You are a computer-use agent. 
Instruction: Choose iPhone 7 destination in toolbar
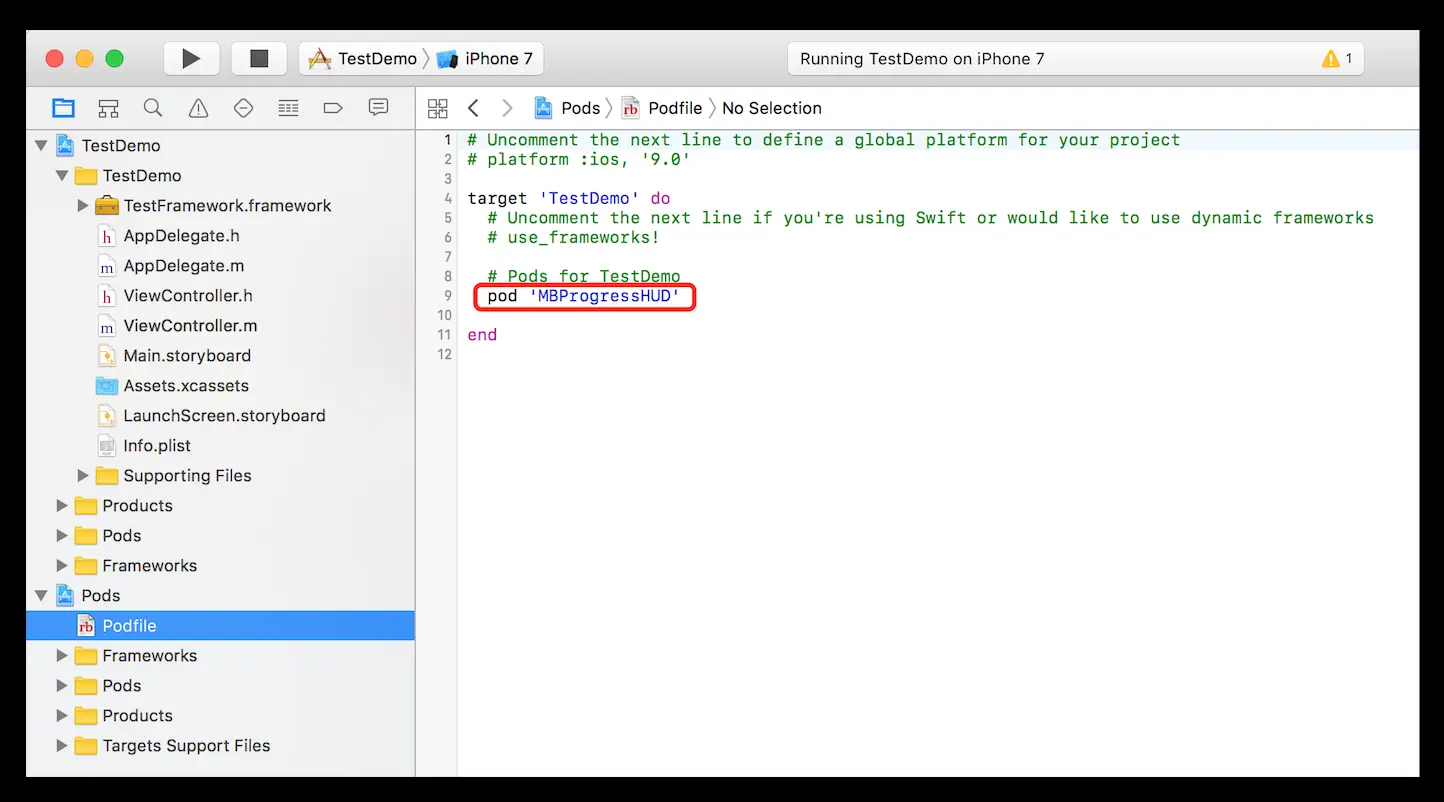[x=486, y=59]
